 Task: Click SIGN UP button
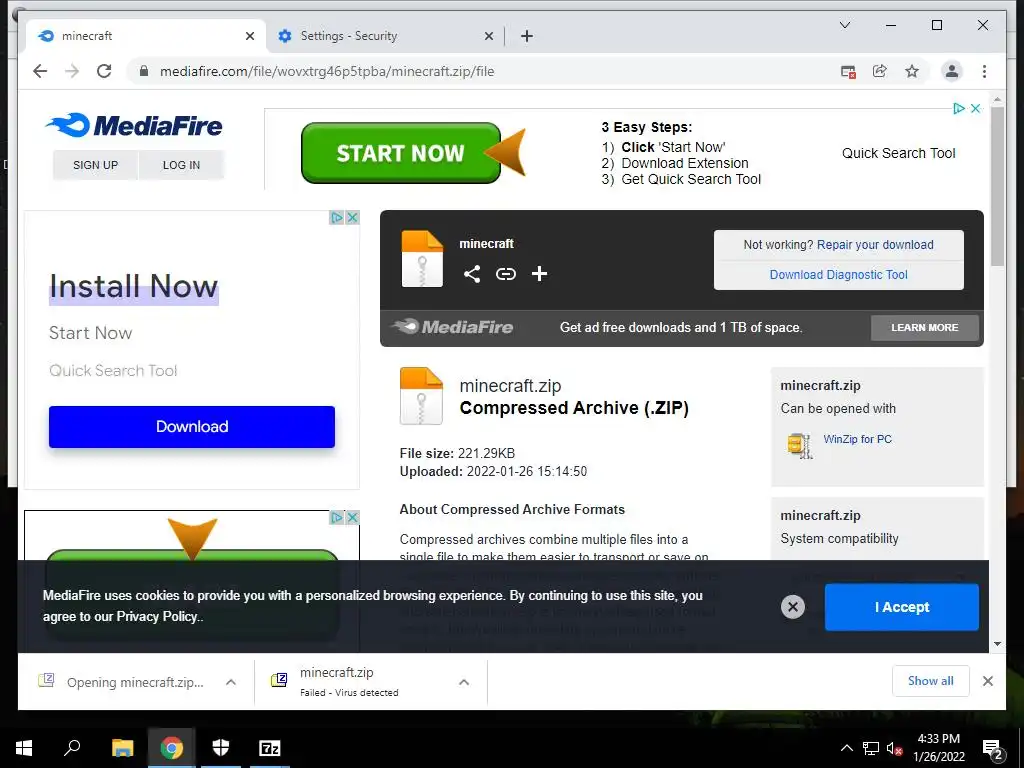point(95,165)
